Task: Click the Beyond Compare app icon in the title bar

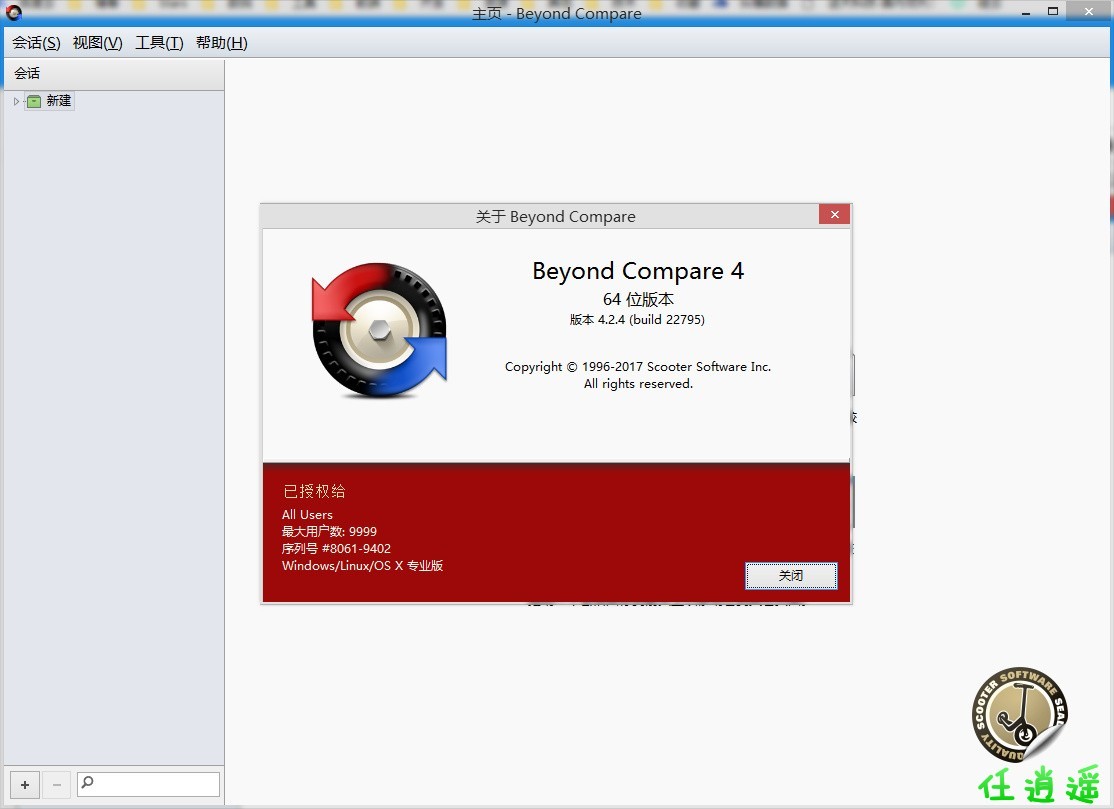Action: click(x=13, y=12)
